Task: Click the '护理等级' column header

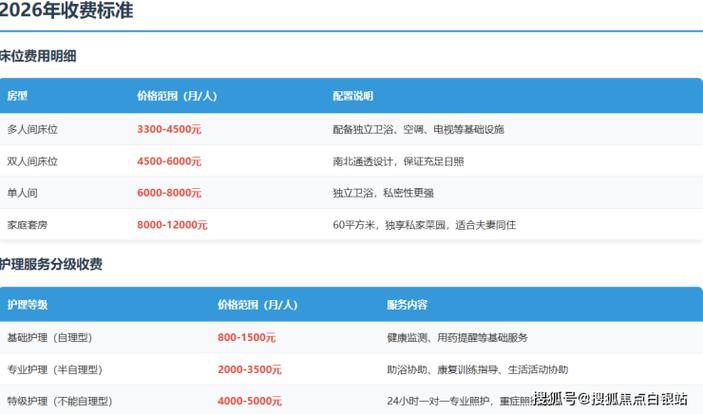Action: 27,305
